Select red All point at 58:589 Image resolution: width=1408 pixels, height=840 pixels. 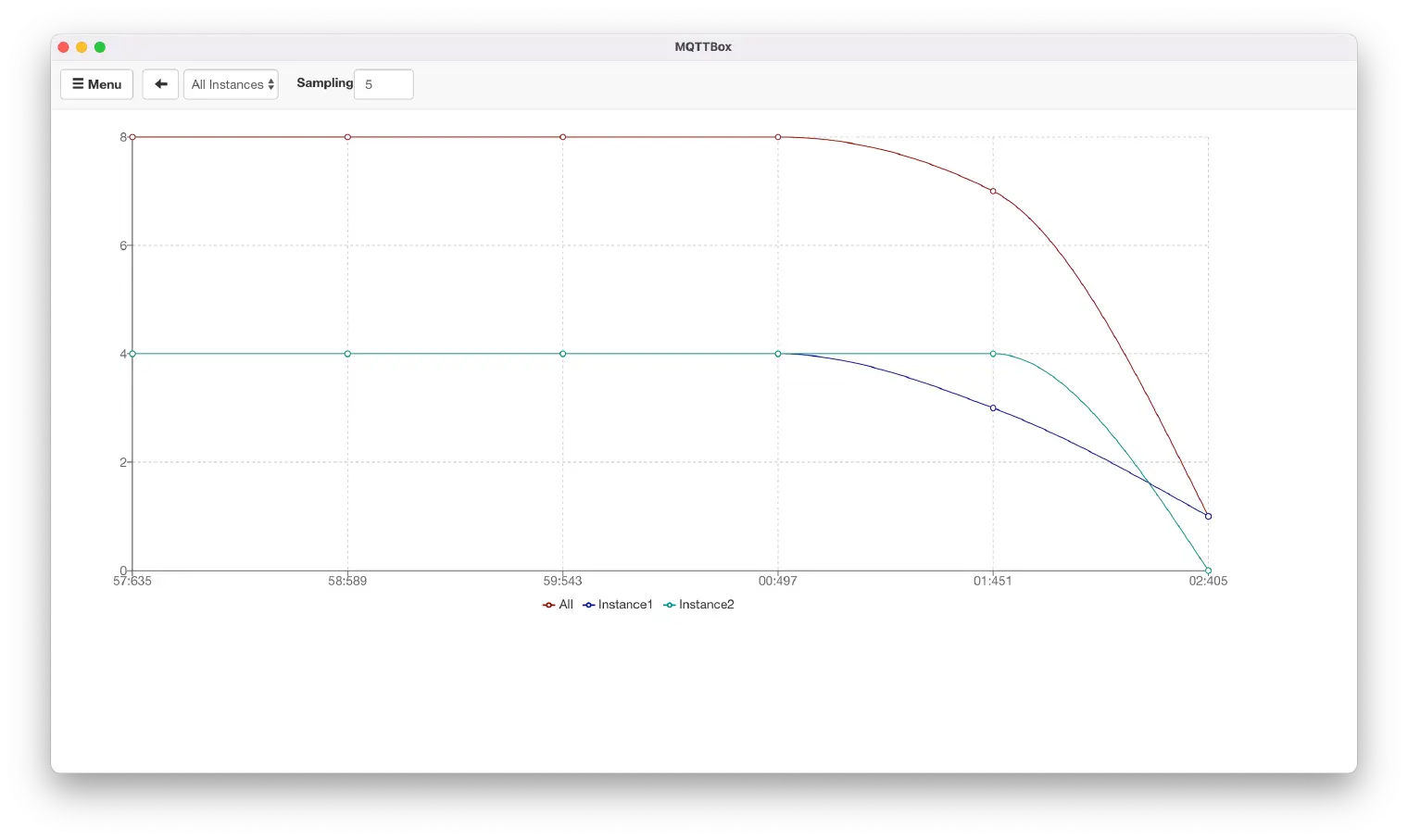[x=347, y=137]
